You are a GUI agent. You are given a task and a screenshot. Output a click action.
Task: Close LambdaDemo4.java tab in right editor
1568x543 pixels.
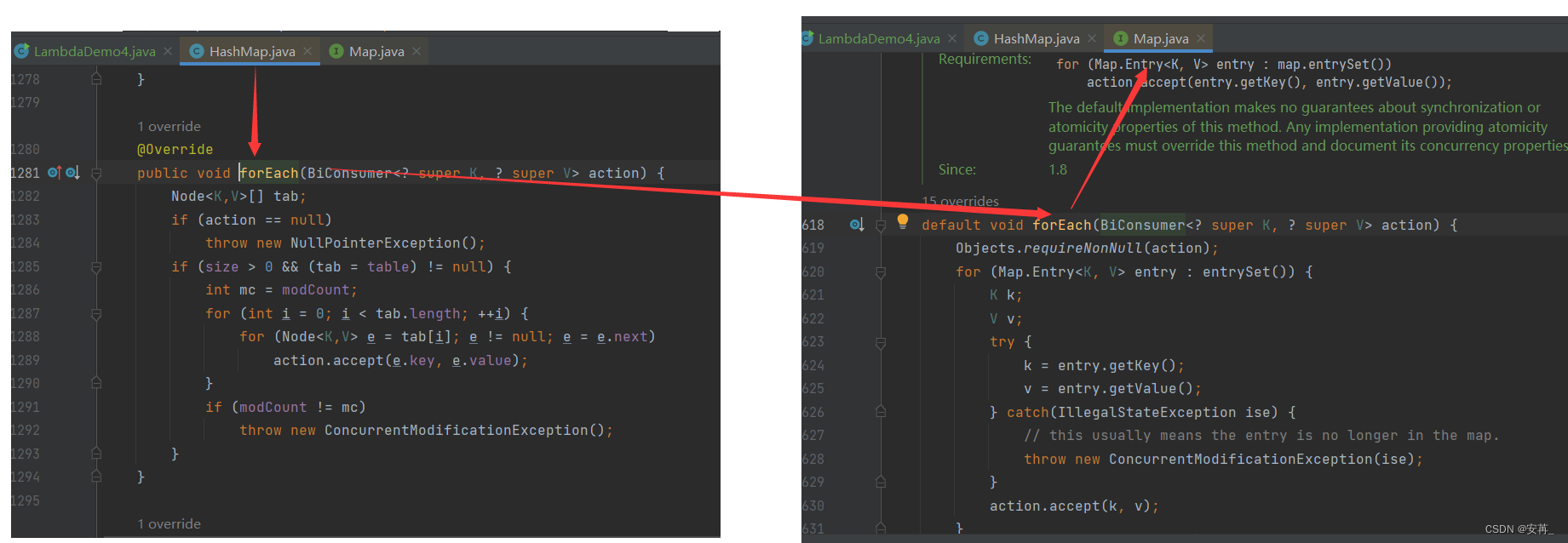pos(952,38)
